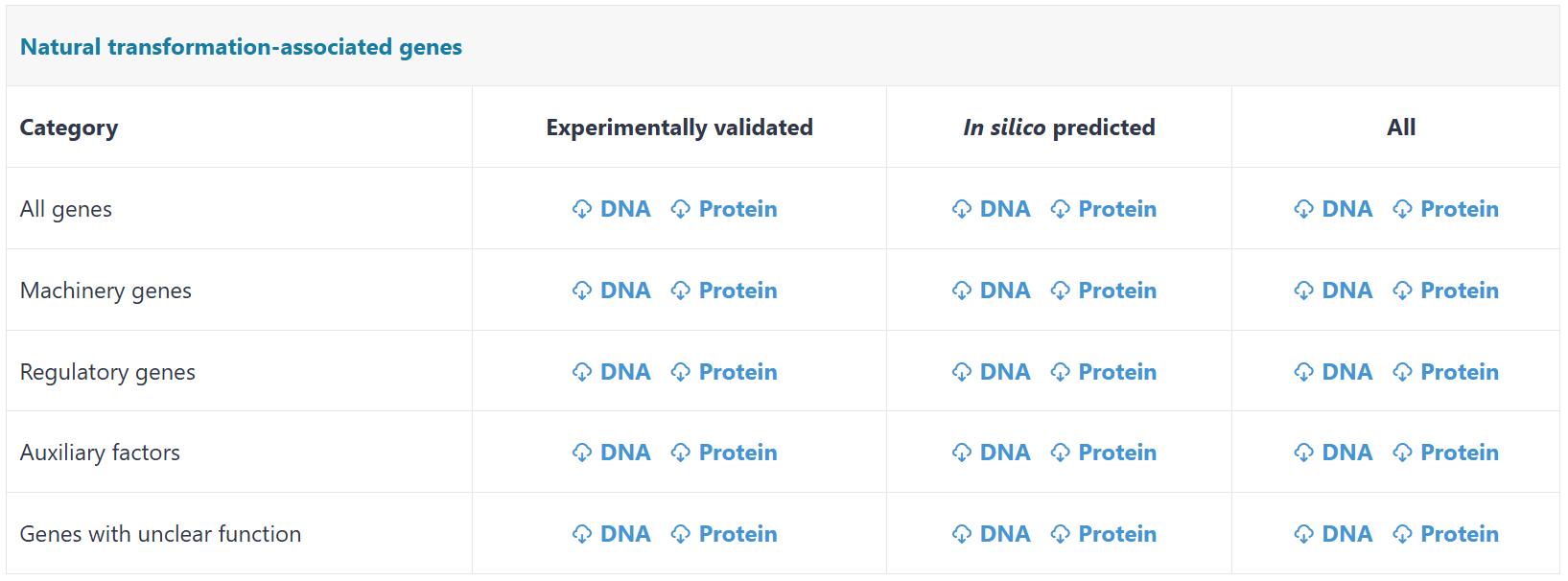Viewport: 1568px width, 581px height.
Task: Click download icon beside All genes in silico Protein
Action: click(1060, 209)
